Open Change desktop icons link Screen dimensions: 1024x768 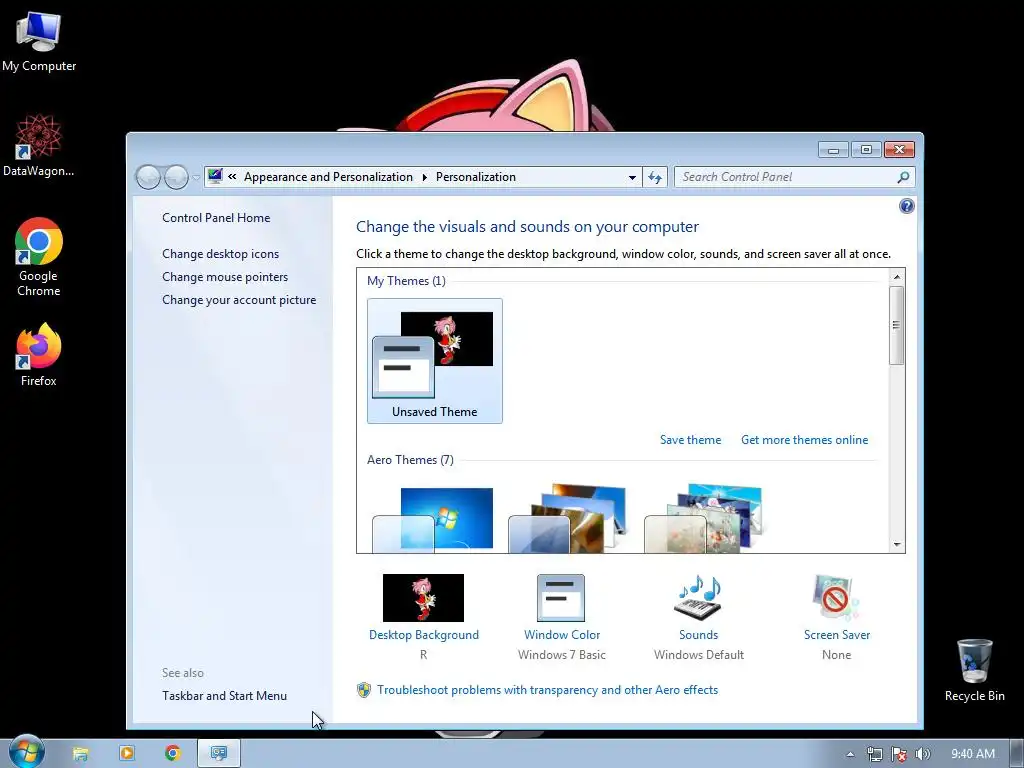coord(220,253)
